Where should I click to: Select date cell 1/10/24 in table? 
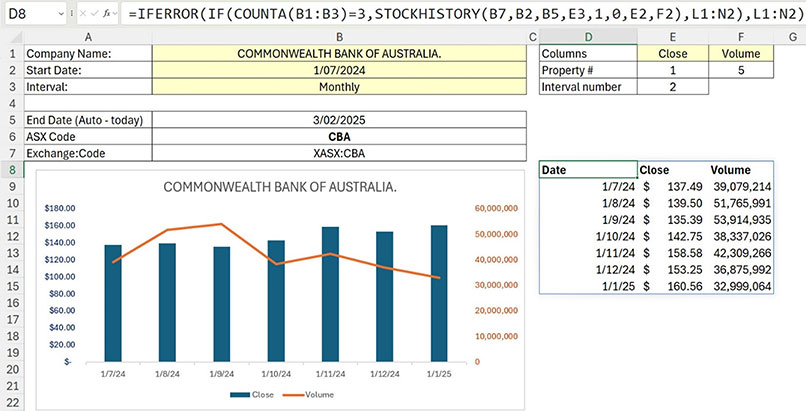click(589, 236)
